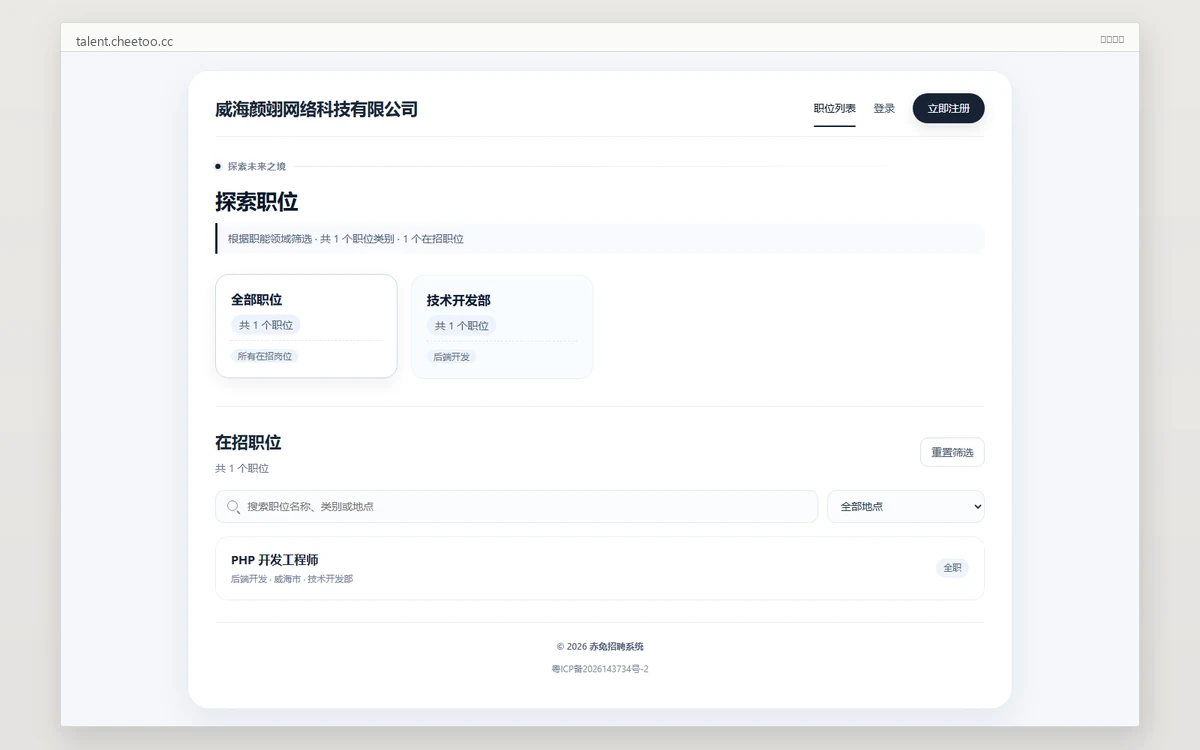Click the company name 威海颜翊网络科技有限公司
Screen dimensions: 1200x750
[317, 109]
